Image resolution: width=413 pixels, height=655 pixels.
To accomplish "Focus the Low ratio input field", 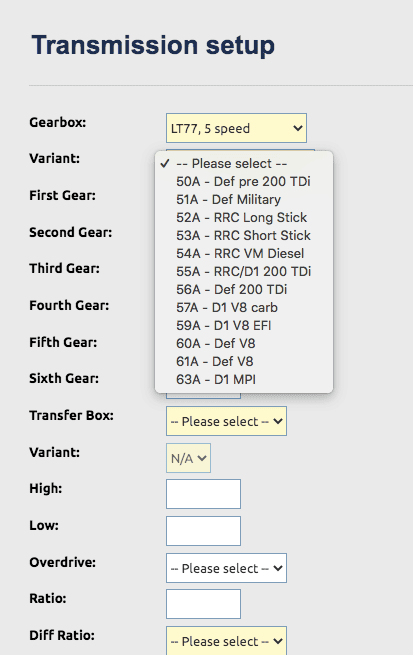I will [203, 531].
